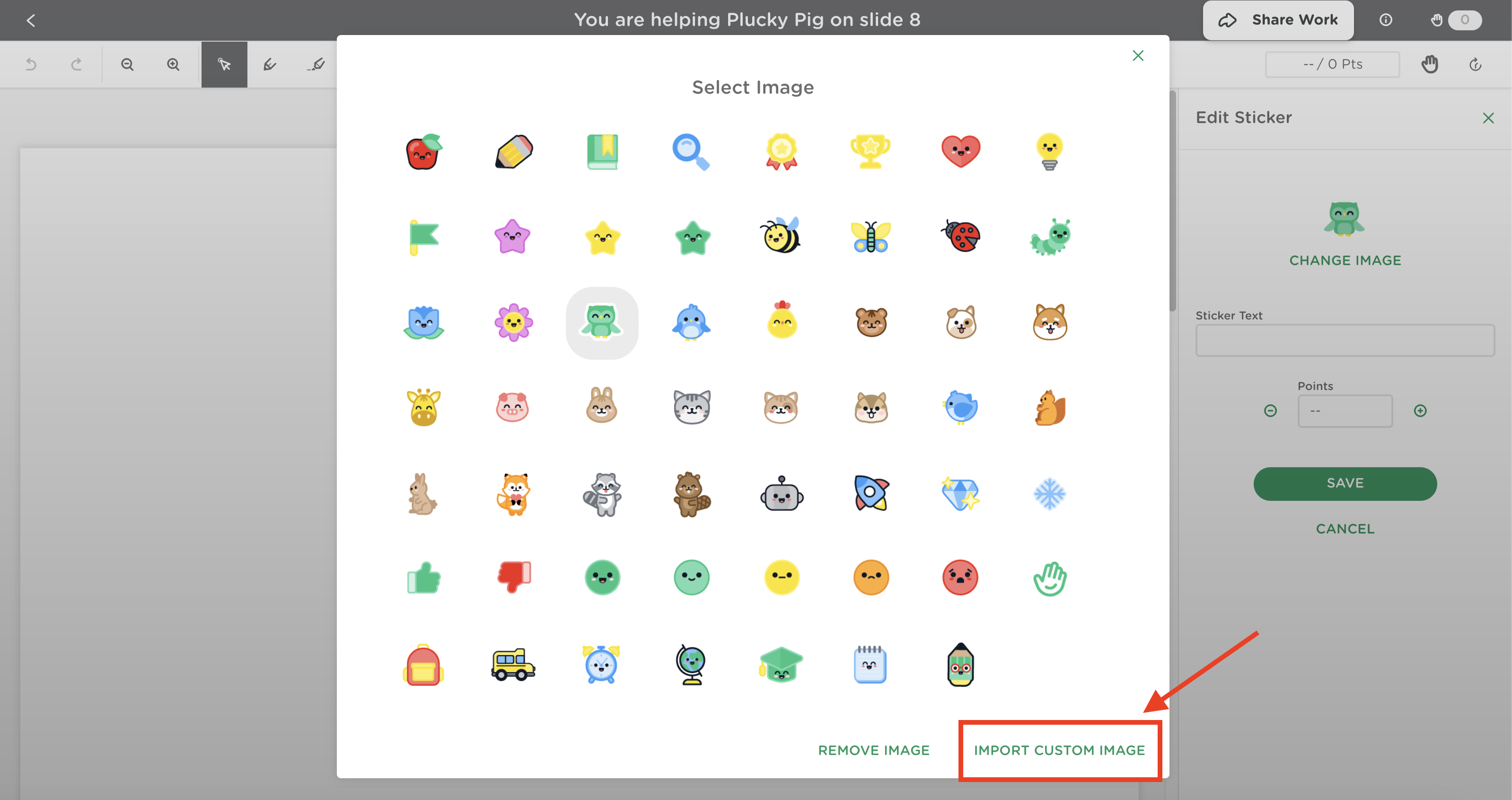Increase points with plus button

(1420, 410)
